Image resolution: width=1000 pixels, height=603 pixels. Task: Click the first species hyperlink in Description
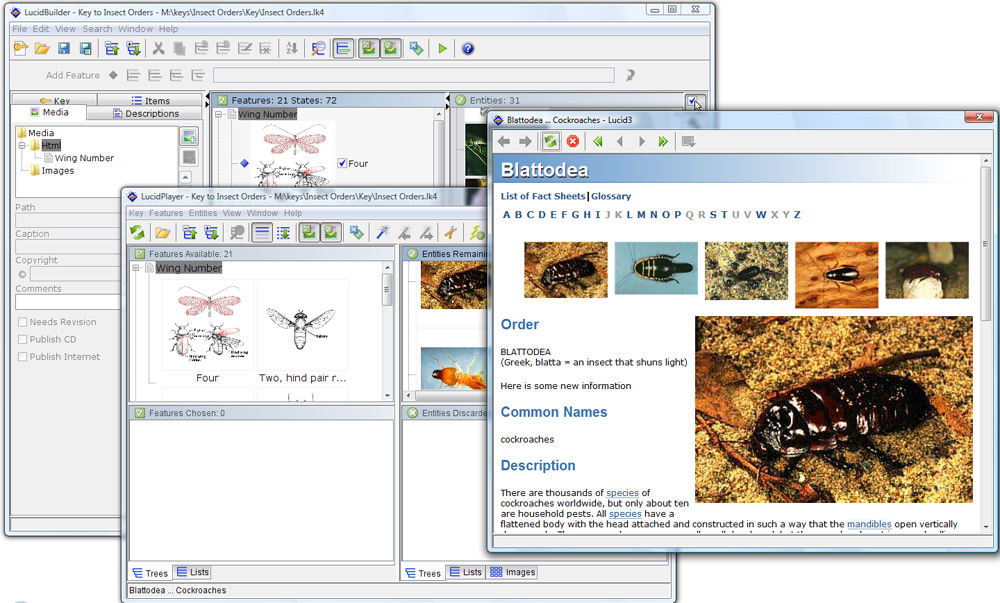click(622, 493)
